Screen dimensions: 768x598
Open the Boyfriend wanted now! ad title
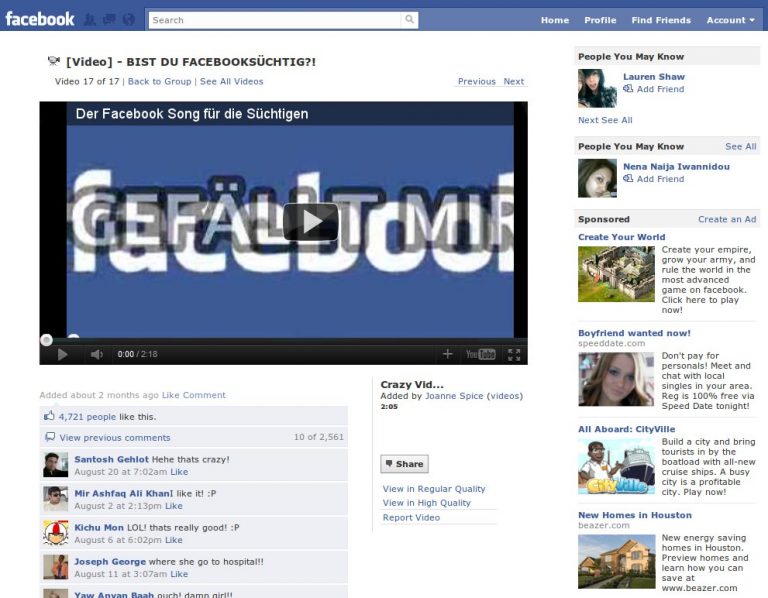tap(634, 333)
